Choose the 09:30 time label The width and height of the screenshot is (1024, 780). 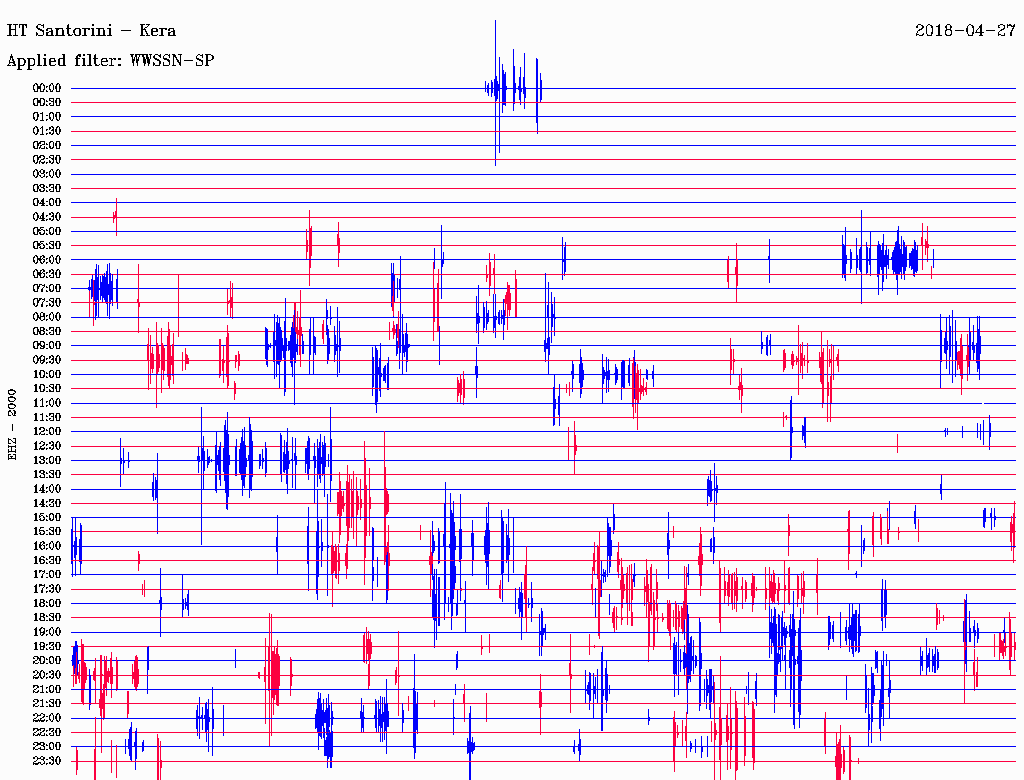[x=47, y=360]
